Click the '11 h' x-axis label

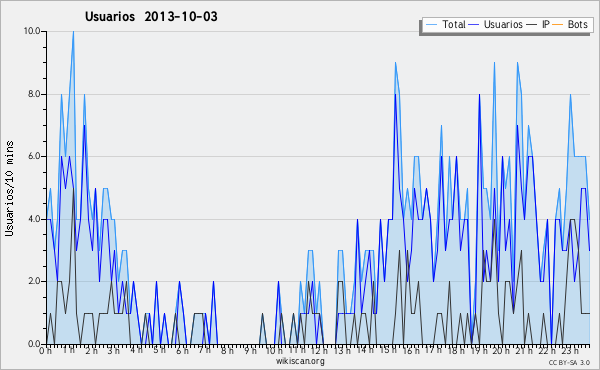pos(297,350)
